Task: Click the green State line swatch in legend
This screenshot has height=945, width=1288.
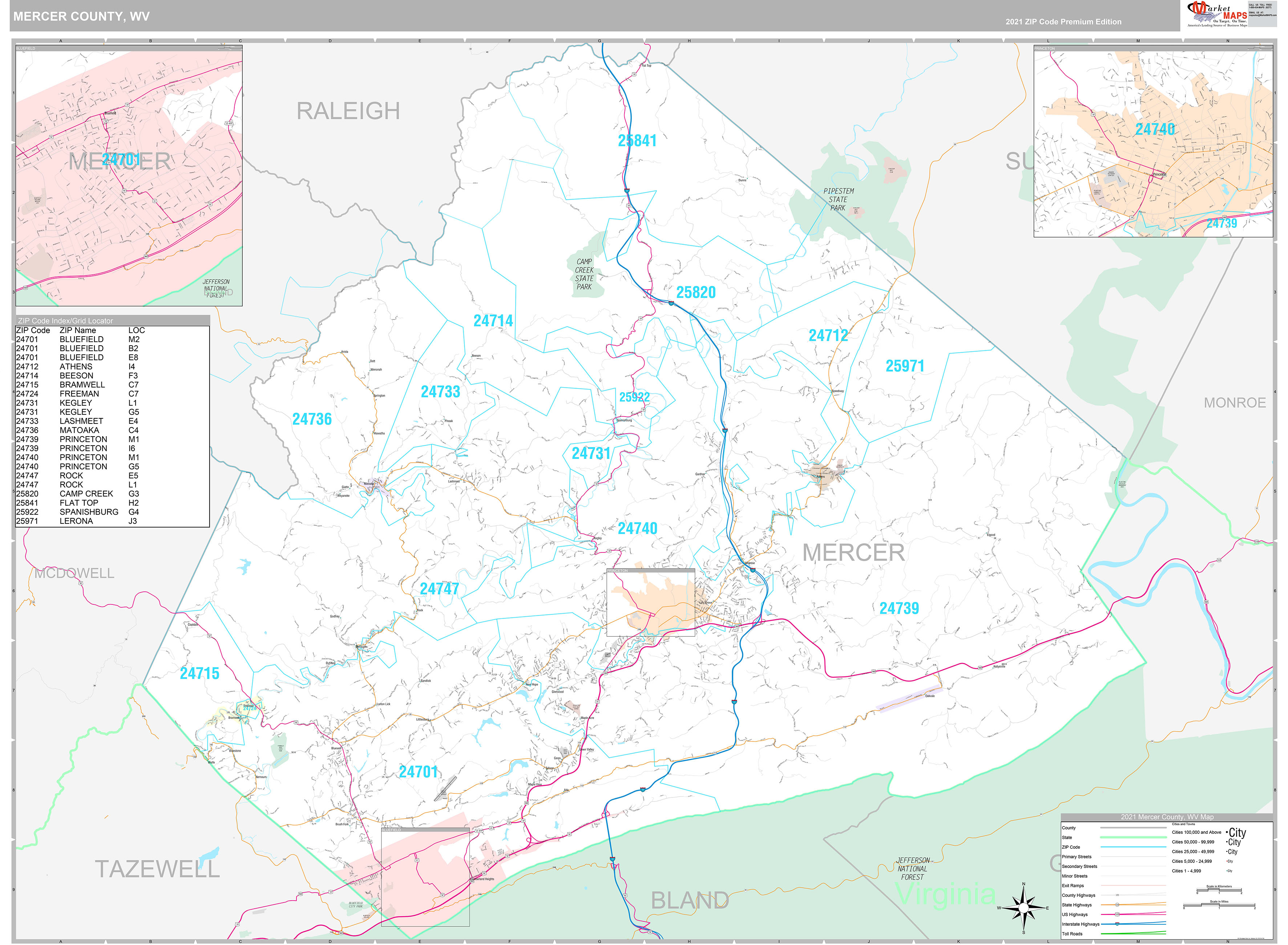Action: [1134, 837]
